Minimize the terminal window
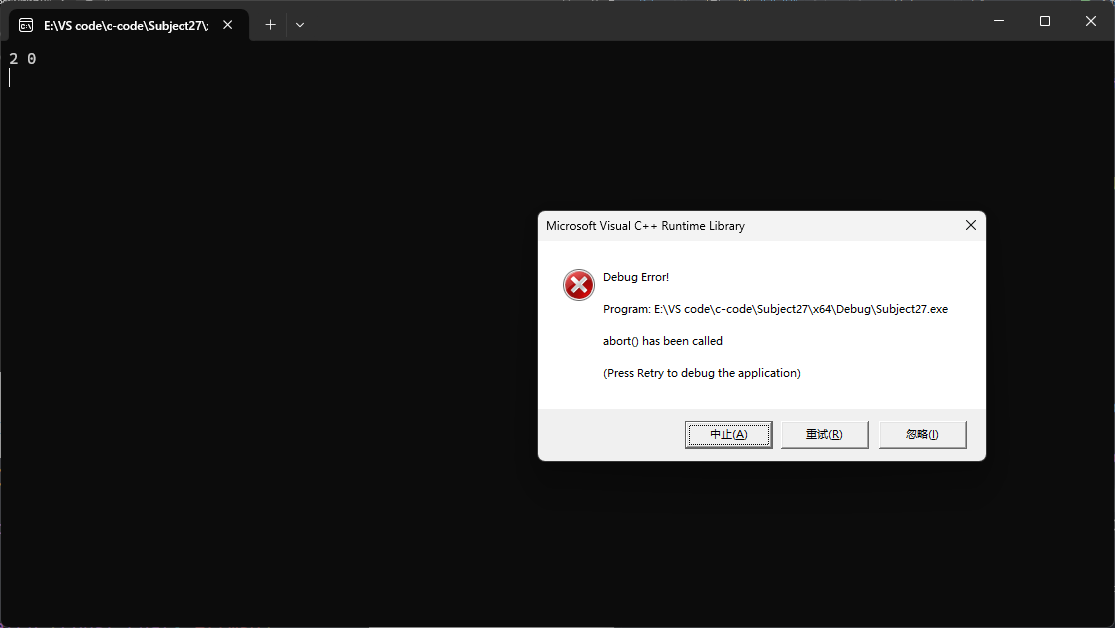This screenshot has height=628, width=1115. [999, 21]
